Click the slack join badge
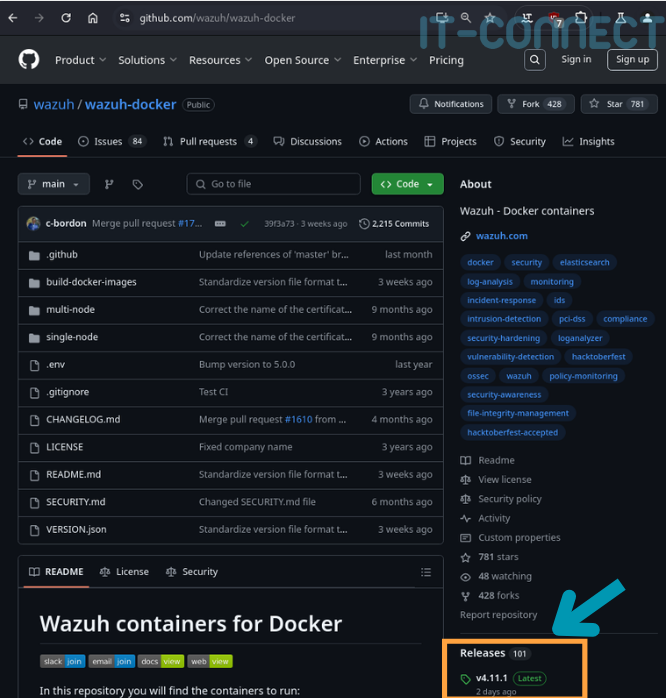This screenshot has width=666, height=698. pyautogui.click(x=62, y=661)
